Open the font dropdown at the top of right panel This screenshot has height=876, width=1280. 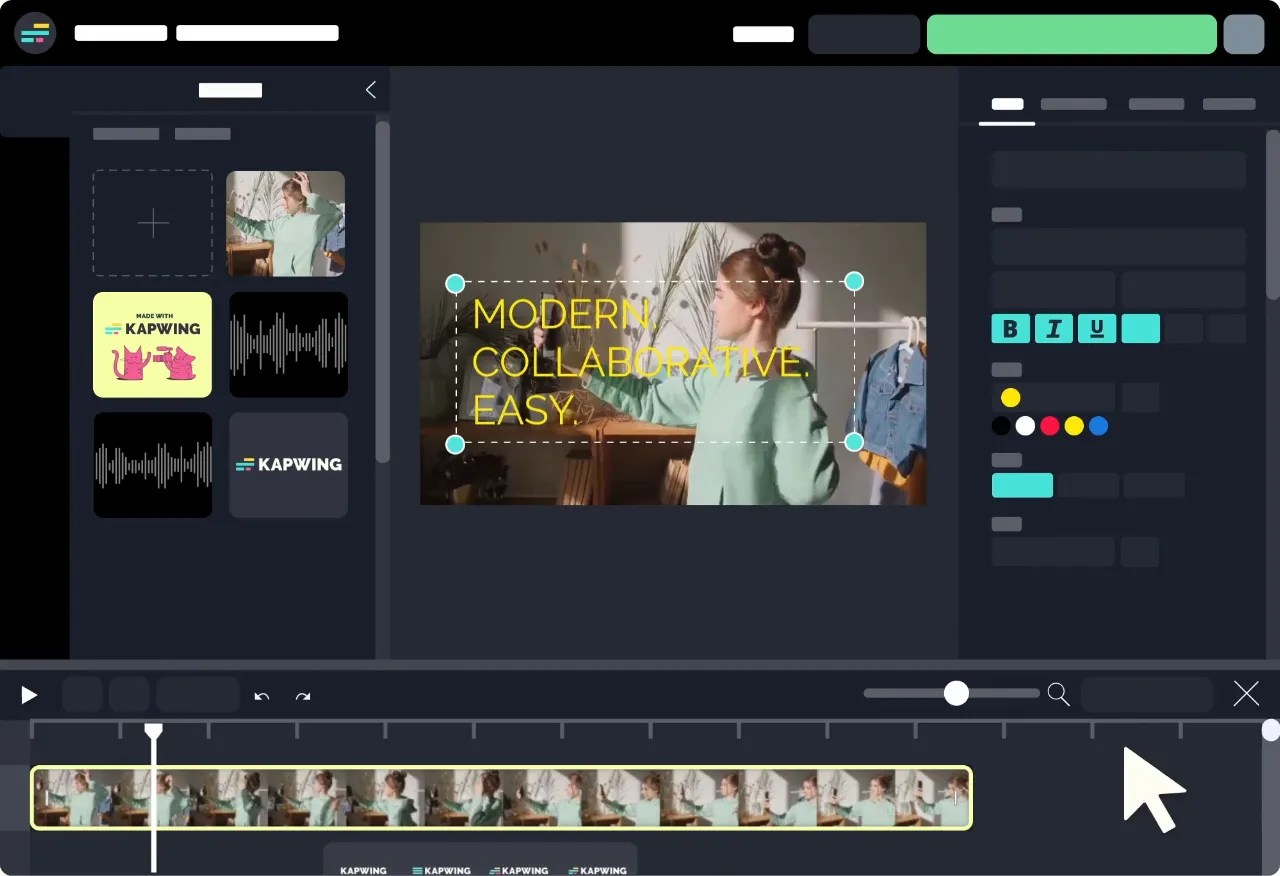pos(1117,169)
